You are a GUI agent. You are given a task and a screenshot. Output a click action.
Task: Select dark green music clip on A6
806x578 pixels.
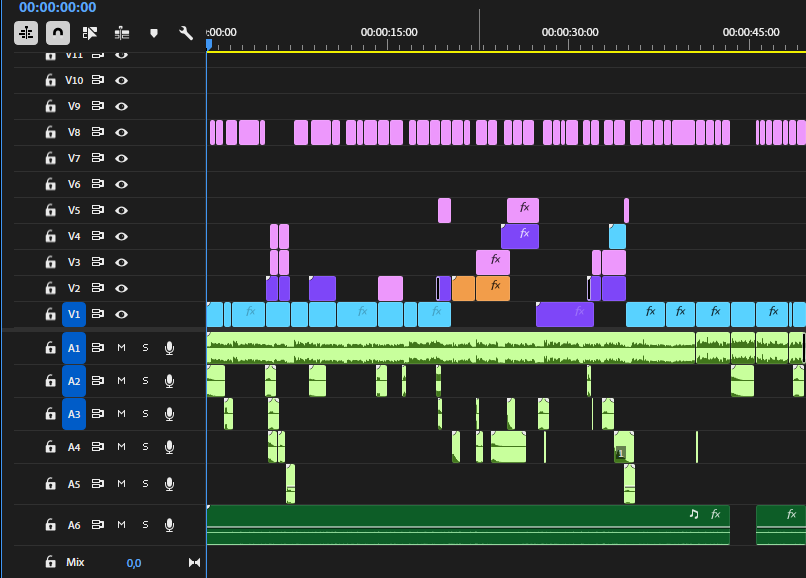pos(468,525)
